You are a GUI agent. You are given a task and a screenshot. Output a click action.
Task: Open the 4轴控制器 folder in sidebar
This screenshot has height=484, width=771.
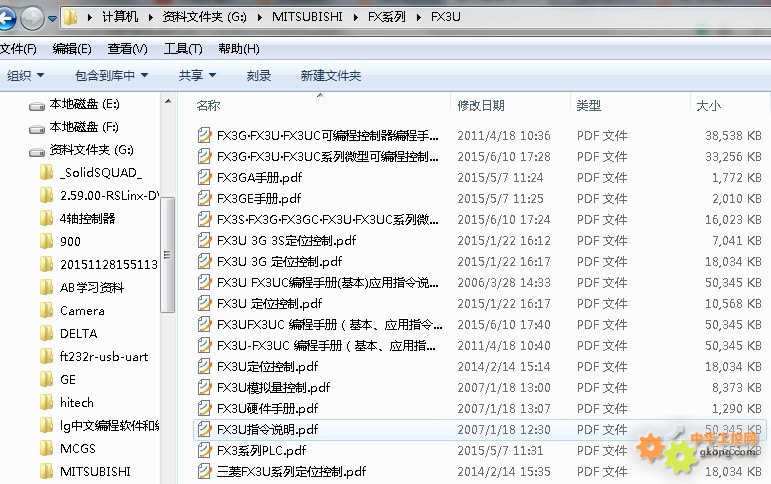coord(88,218)
